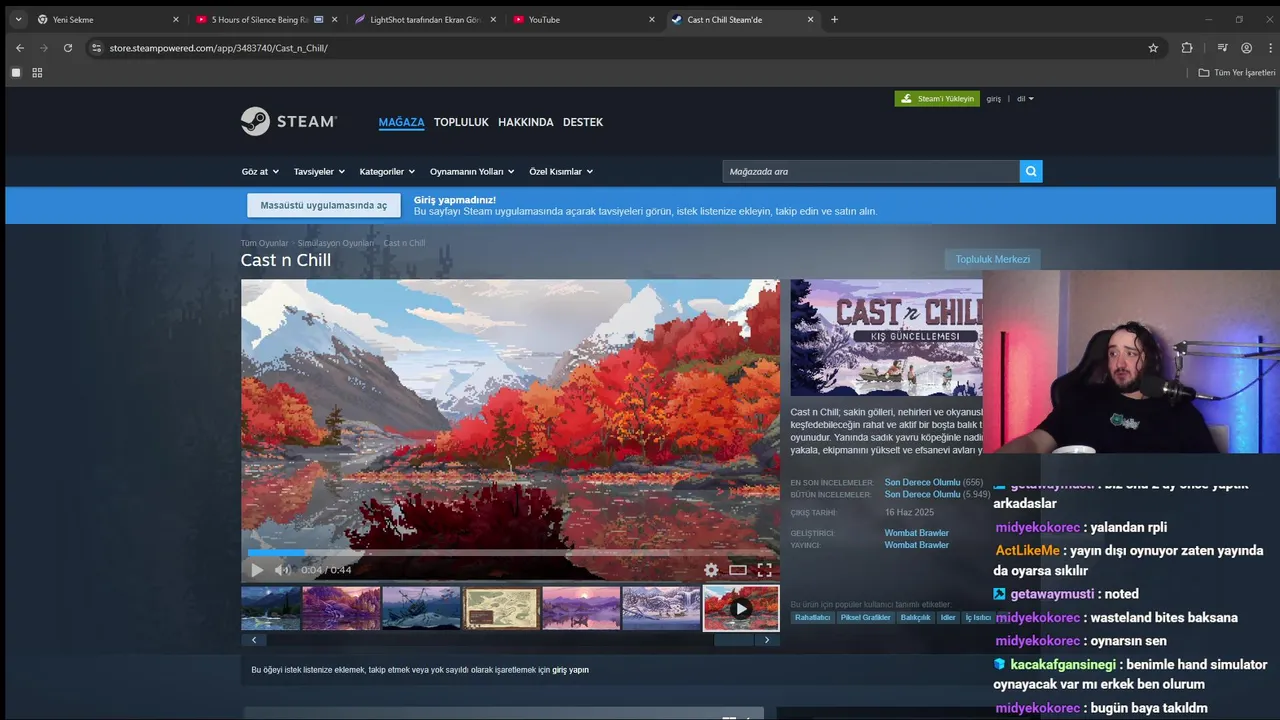
Task: Follow the Simülasyon Oyunları breadcrumb link
Action: tap(335, 243)
